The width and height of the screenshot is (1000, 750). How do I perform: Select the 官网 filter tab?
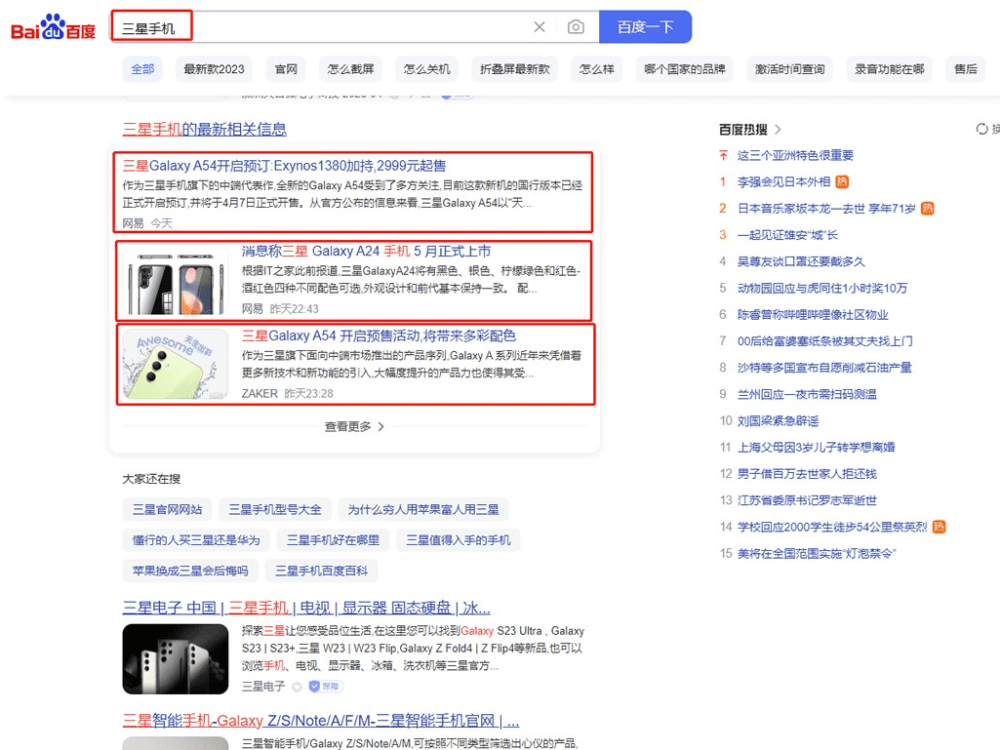tap(286, 69)
